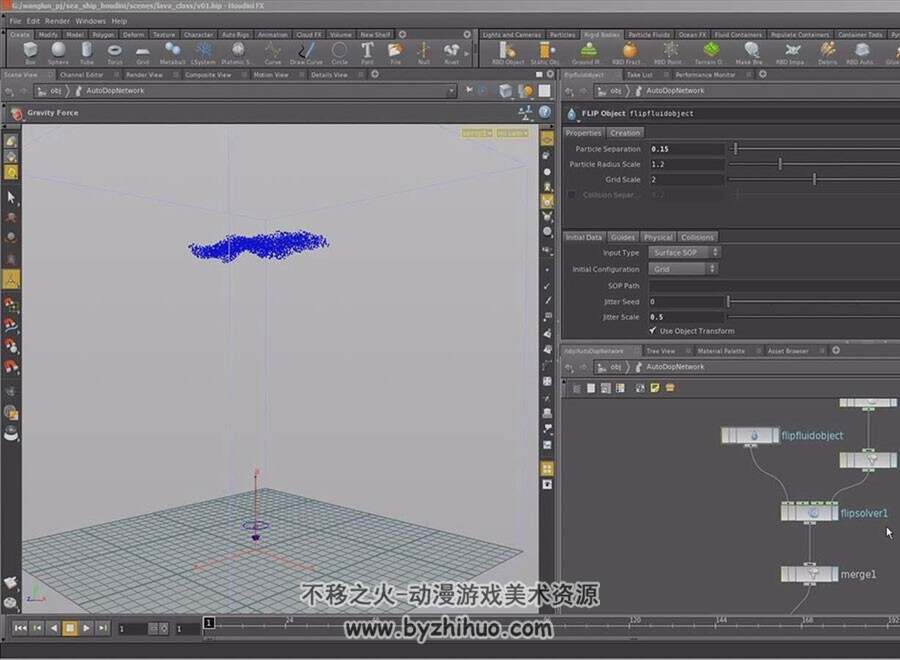Choose the RBD Point Object tool
Viewport: 900px width, 660px height.
pyautogui.click(x=668, y=53)
